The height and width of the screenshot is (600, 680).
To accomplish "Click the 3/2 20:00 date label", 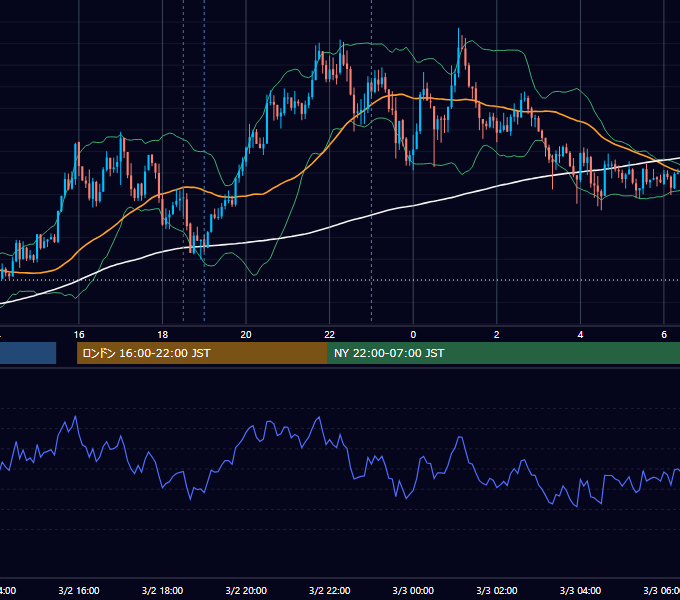I will click(246, 590).
